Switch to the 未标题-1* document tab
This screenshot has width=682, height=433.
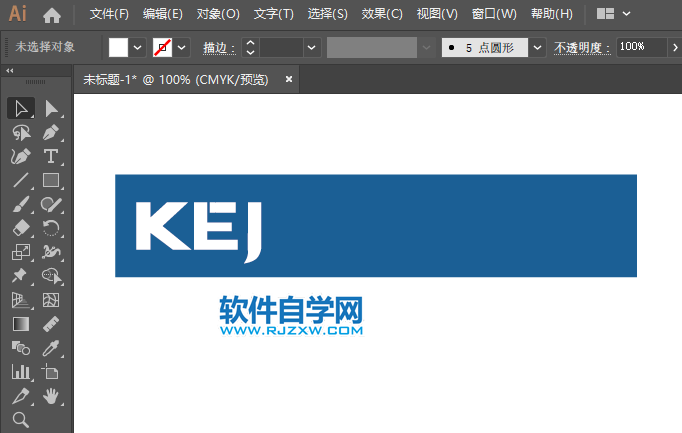pos(176,80)
